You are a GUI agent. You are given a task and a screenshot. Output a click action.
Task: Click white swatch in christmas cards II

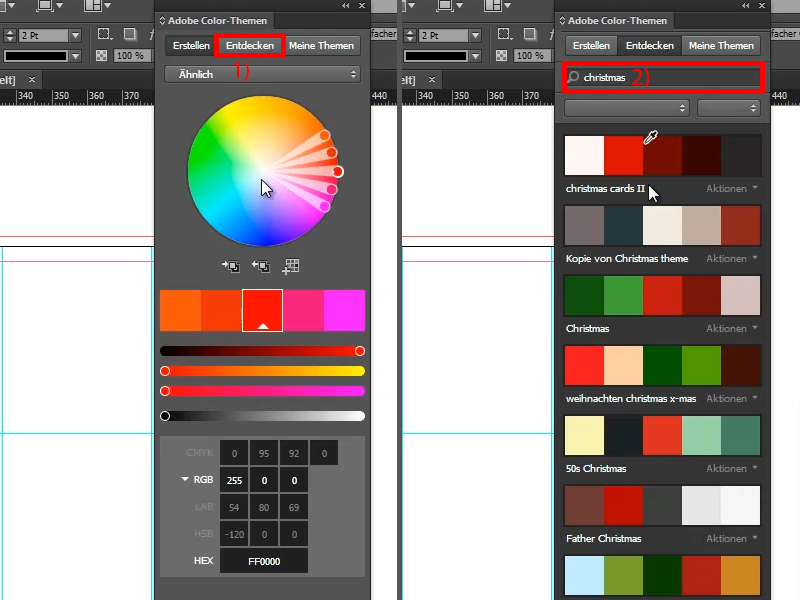point(584,155)
